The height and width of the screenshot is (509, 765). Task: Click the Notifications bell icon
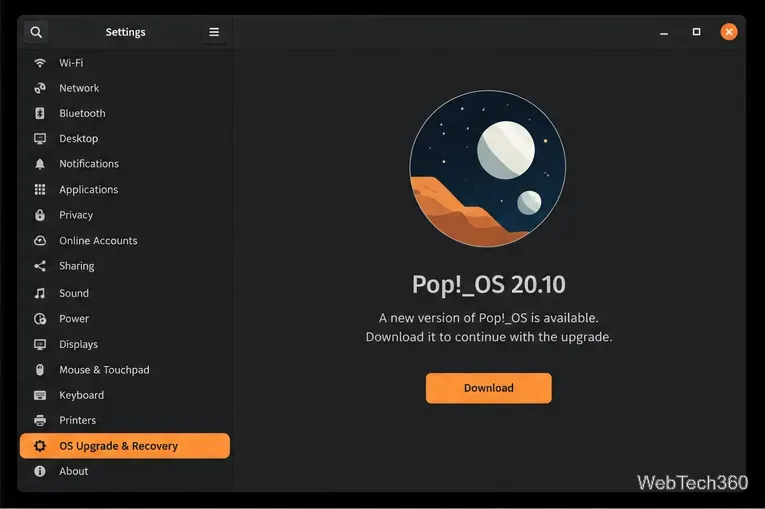pyautogui.click(x=40, y=164)
